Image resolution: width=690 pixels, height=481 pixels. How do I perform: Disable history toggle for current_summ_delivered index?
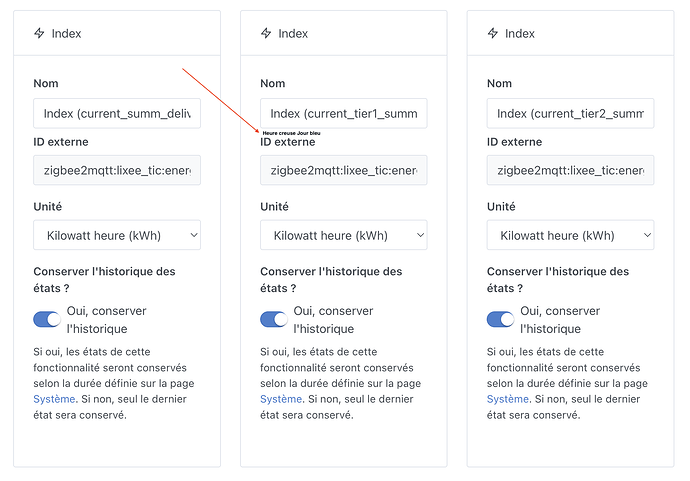[x=47, y=319]
